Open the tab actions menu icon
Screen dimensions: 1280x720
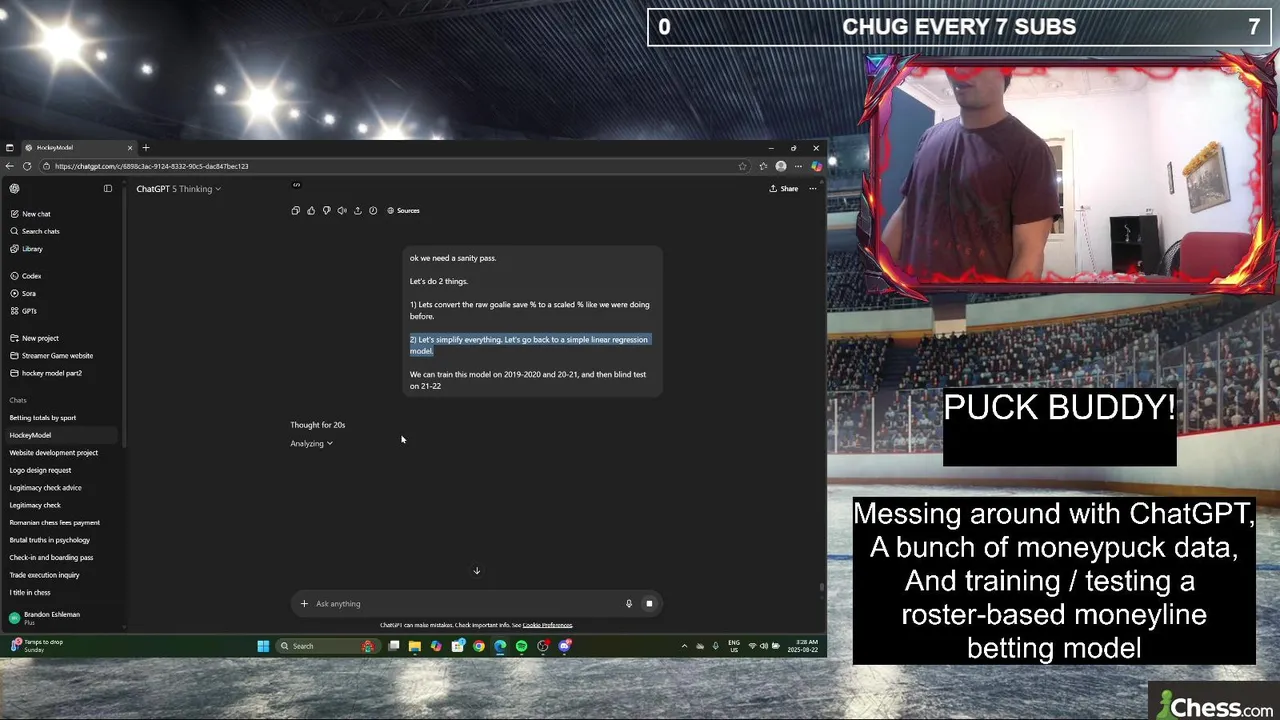coord(10,148)
